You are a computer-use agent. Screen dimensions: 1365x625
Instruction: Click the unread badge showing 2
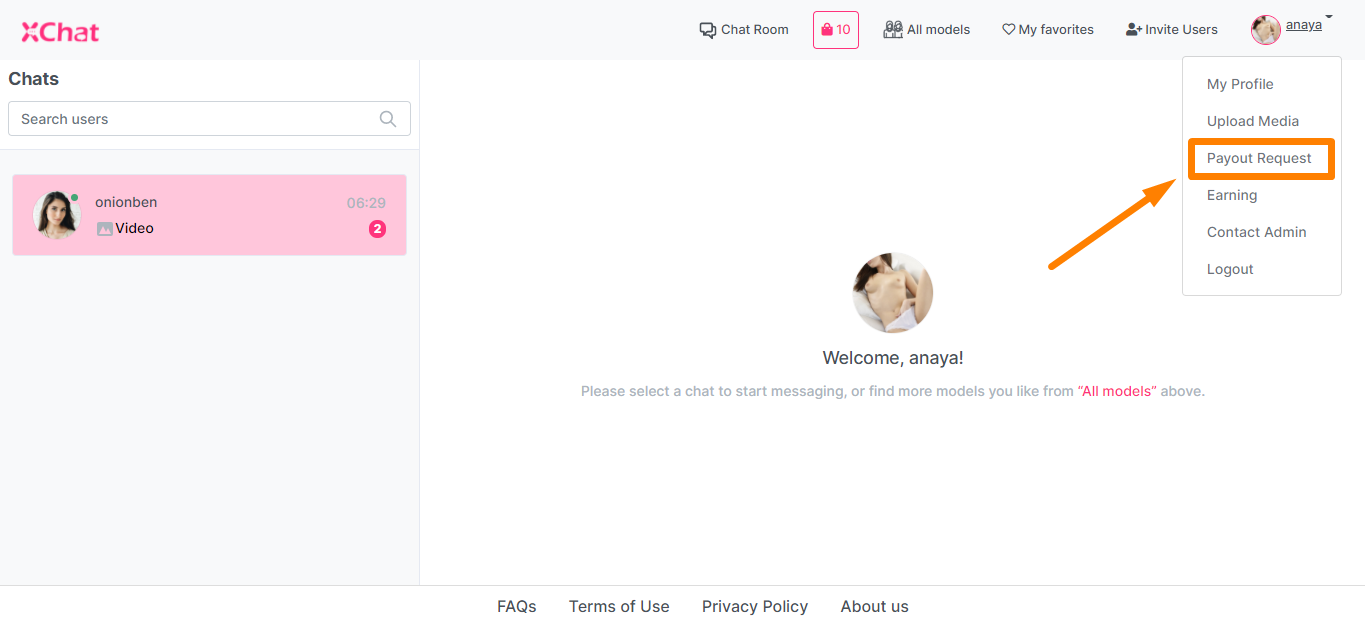tap(377, 229)
